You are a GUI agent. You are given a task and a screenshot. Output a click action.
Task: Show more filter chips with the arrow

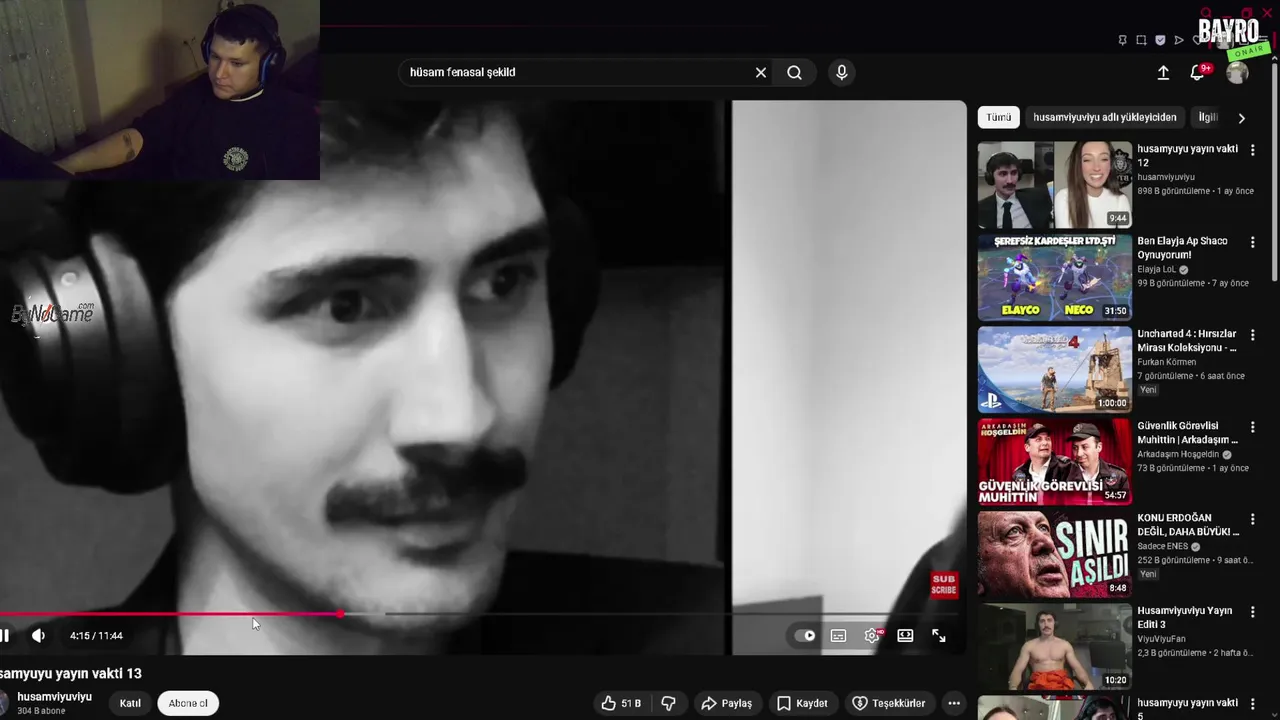1242,118
